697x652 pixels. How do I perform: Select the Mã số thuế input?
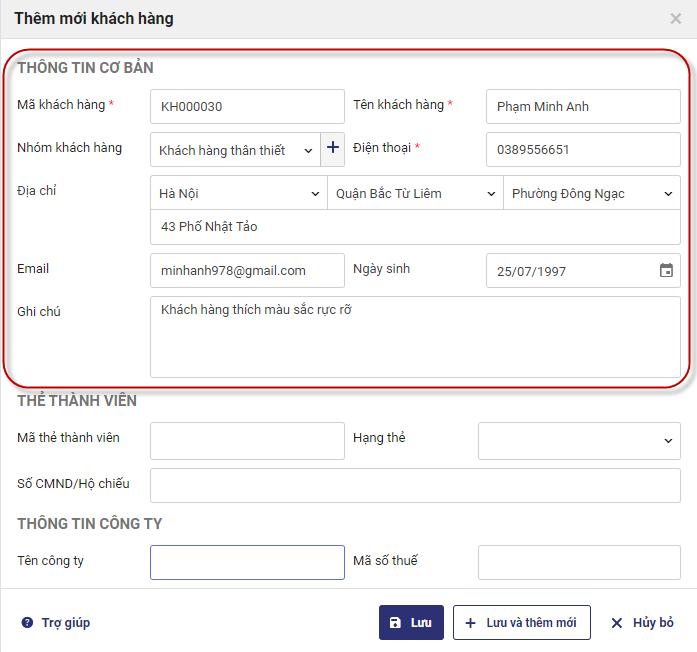click(579, 562)
